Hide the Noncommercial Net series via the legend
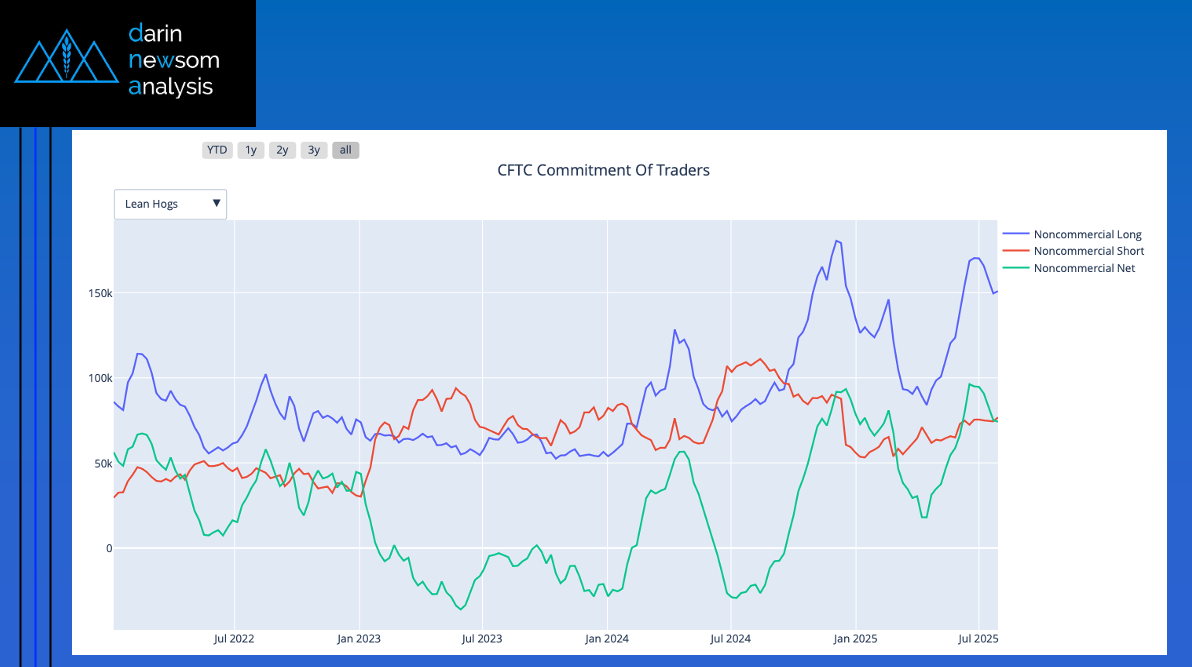 pyautogui.click(x=1084, y=268)
